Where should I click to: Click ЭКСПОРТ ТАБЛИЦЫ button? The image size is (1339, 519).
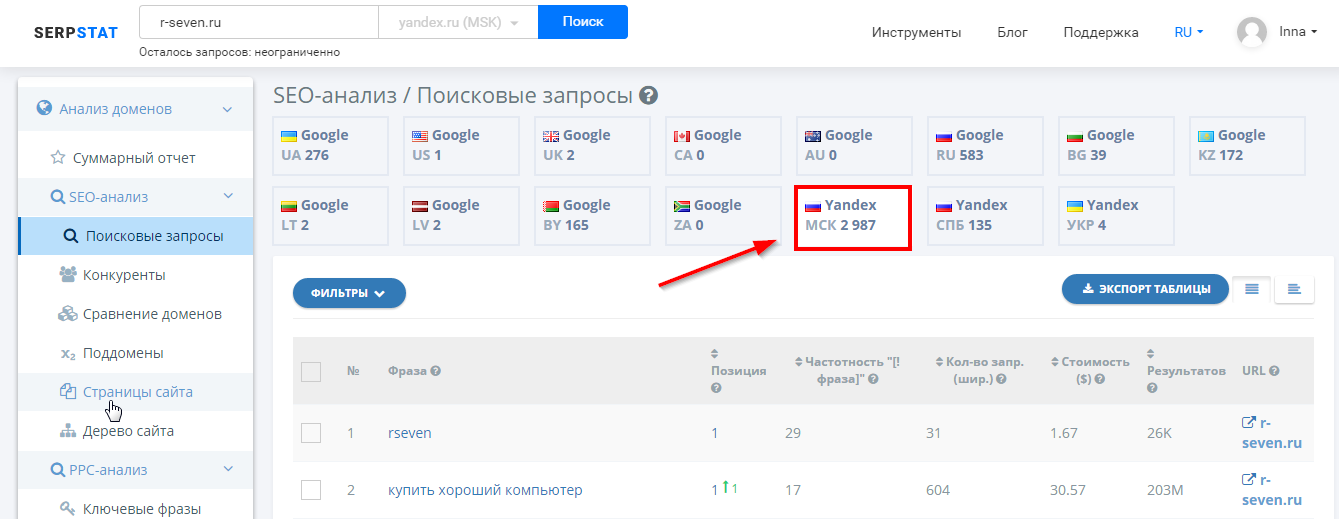tap(1145, 289)
